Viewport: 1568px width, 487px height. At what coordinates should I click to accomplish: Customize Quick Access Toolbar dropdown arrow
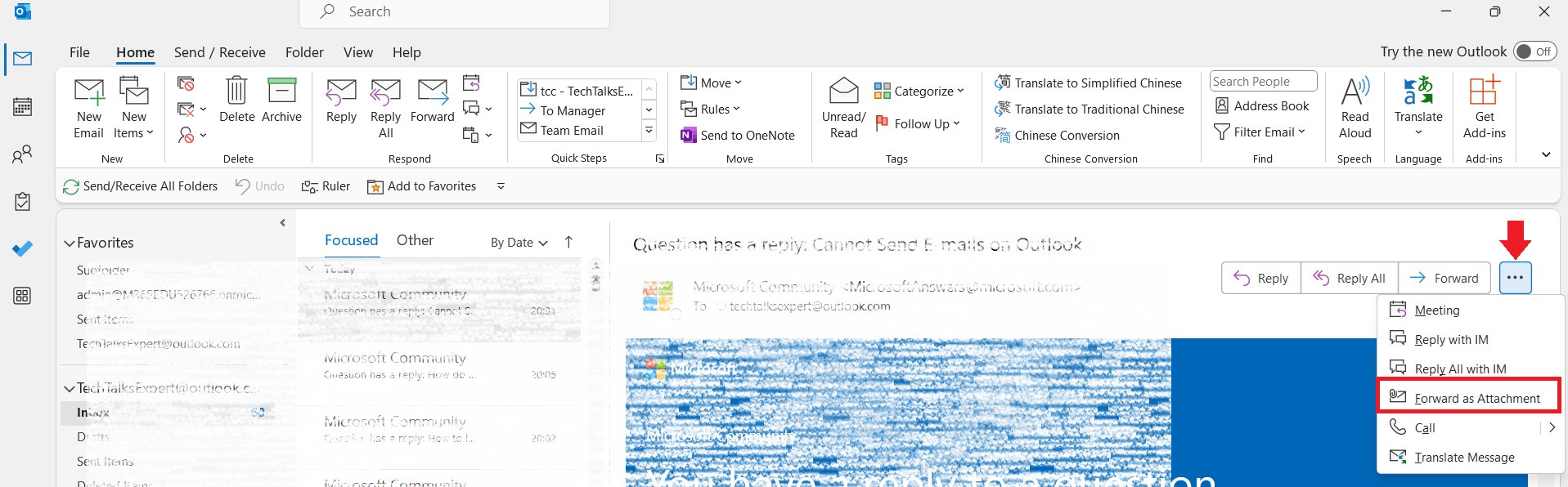pos(501,186)
